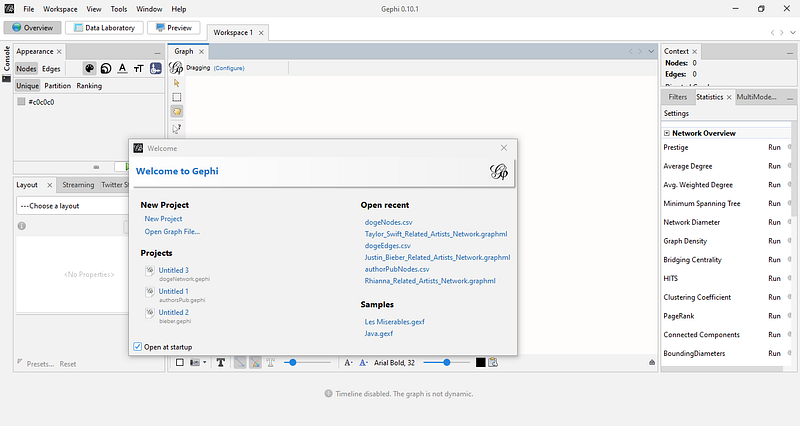Image resolution: width=800 pixels, height=426 pixels.
Task: Click the Arial Bold, 32 font selector
Action: click(x=394, y=363)
